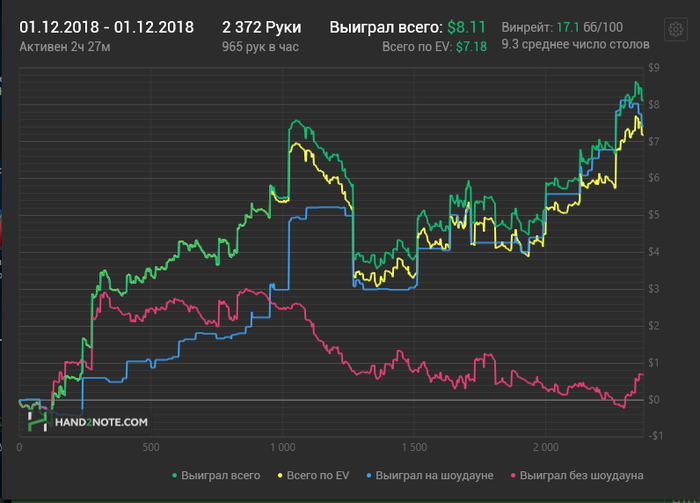
Task: Click 'Активен 2ч 27м' text
Action: pos(65,46)
